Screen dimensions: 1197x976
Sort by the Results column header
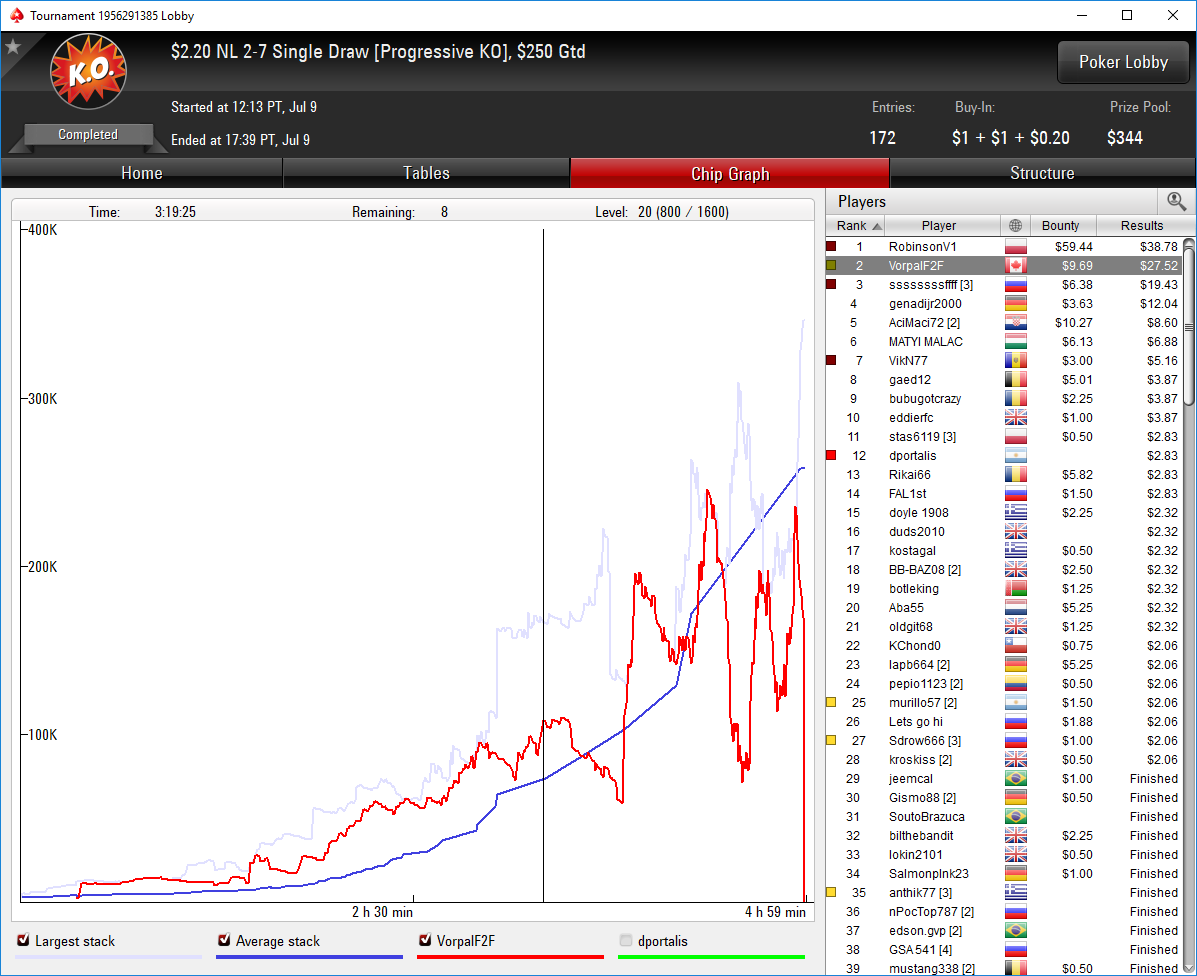(1142, 225)
